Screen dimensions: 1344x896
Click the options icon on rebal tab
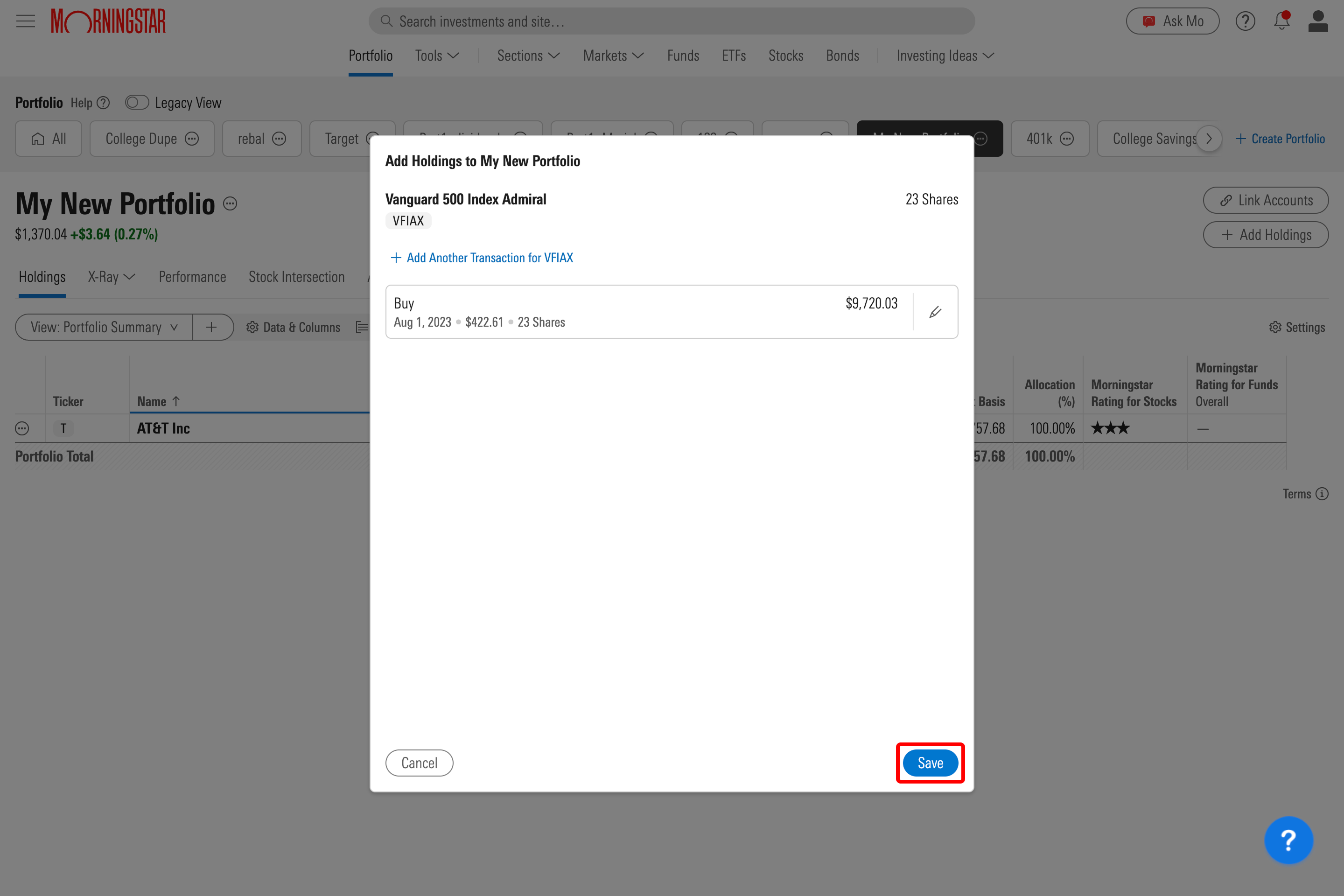(279, 139)
